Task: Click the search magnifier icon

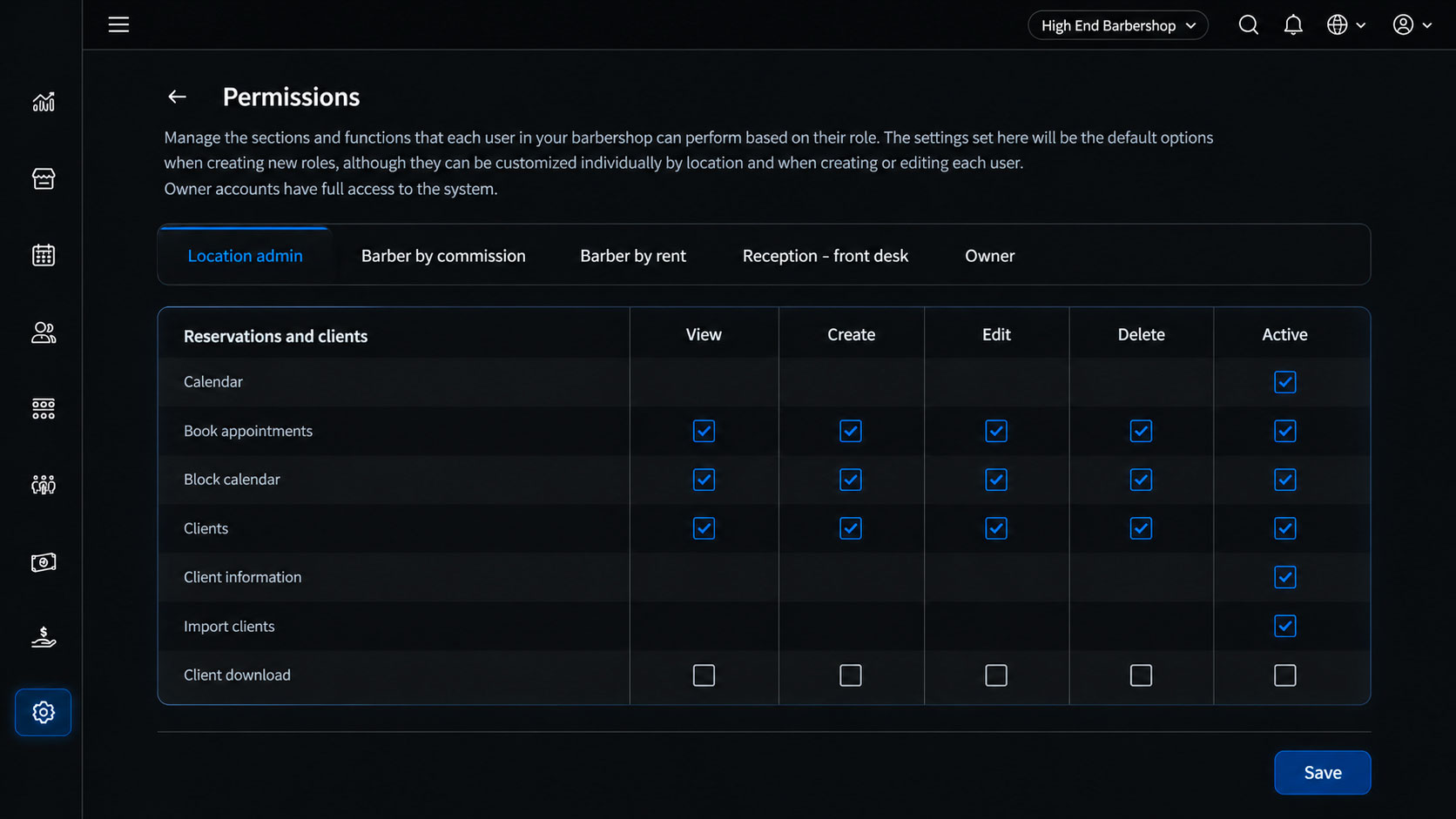Action: [1249, 25]
